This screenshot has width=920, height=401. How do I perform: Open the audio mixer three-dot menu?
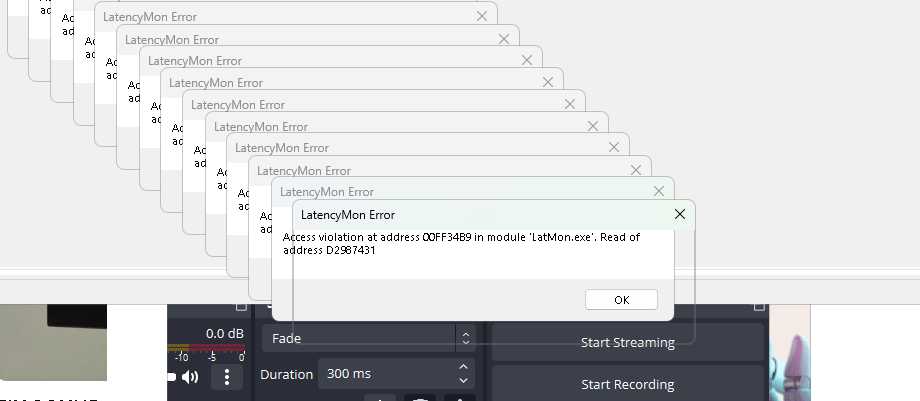[x=227, y=377]
